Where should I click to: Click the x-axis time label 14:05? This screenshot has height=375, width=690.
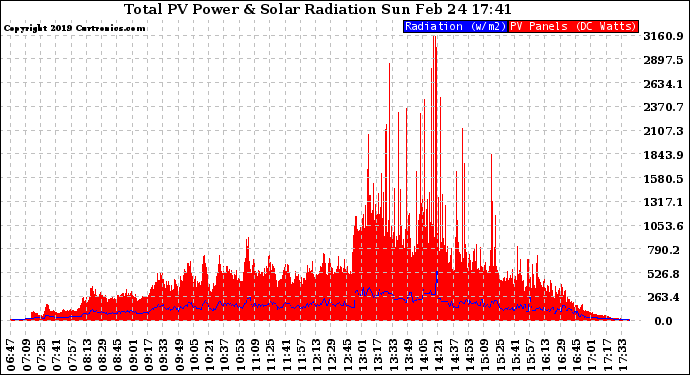[423, 355]
